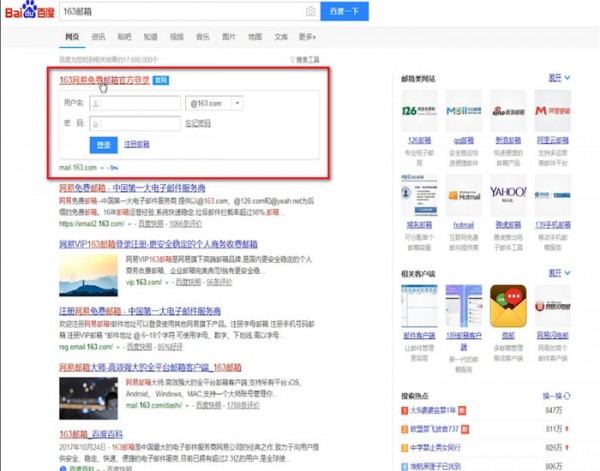This screenshot has height=471, width=600.
Task: Click the 邮件客户端 screenshot icon
Action: coord(419,306)
